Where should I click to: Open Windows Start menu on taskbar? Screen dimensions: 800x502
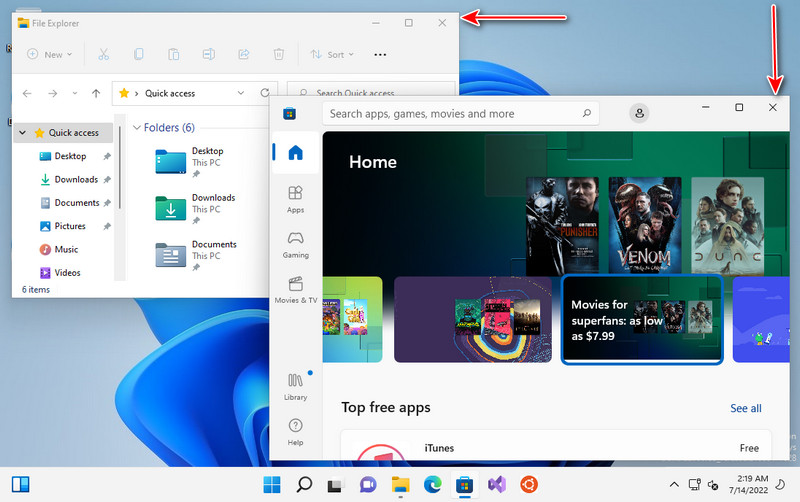(272, 484)
